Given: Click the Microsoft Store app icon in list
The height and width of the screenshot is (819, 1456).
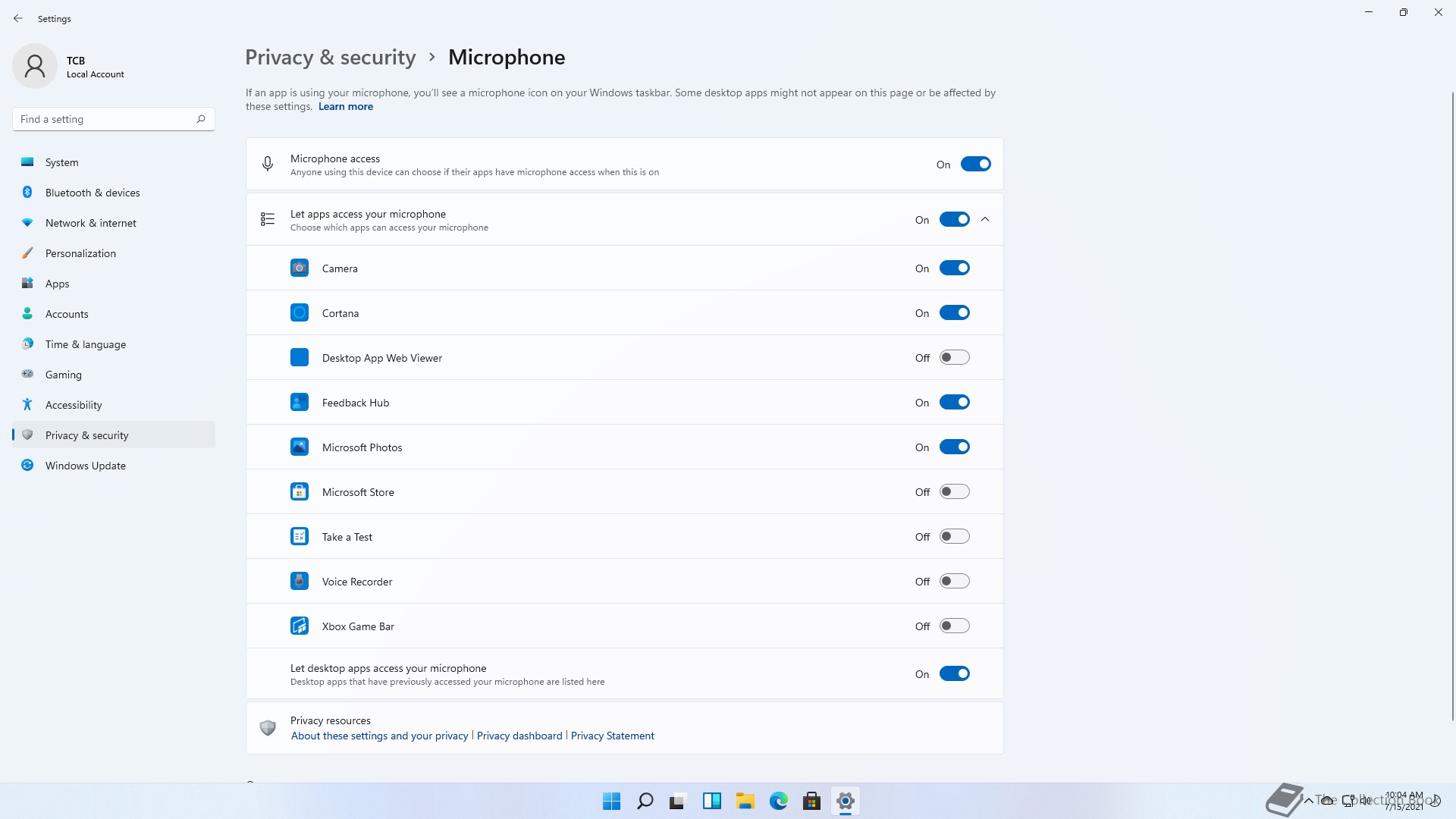Looking at the screenshot, I should click(x=300, y=491).
